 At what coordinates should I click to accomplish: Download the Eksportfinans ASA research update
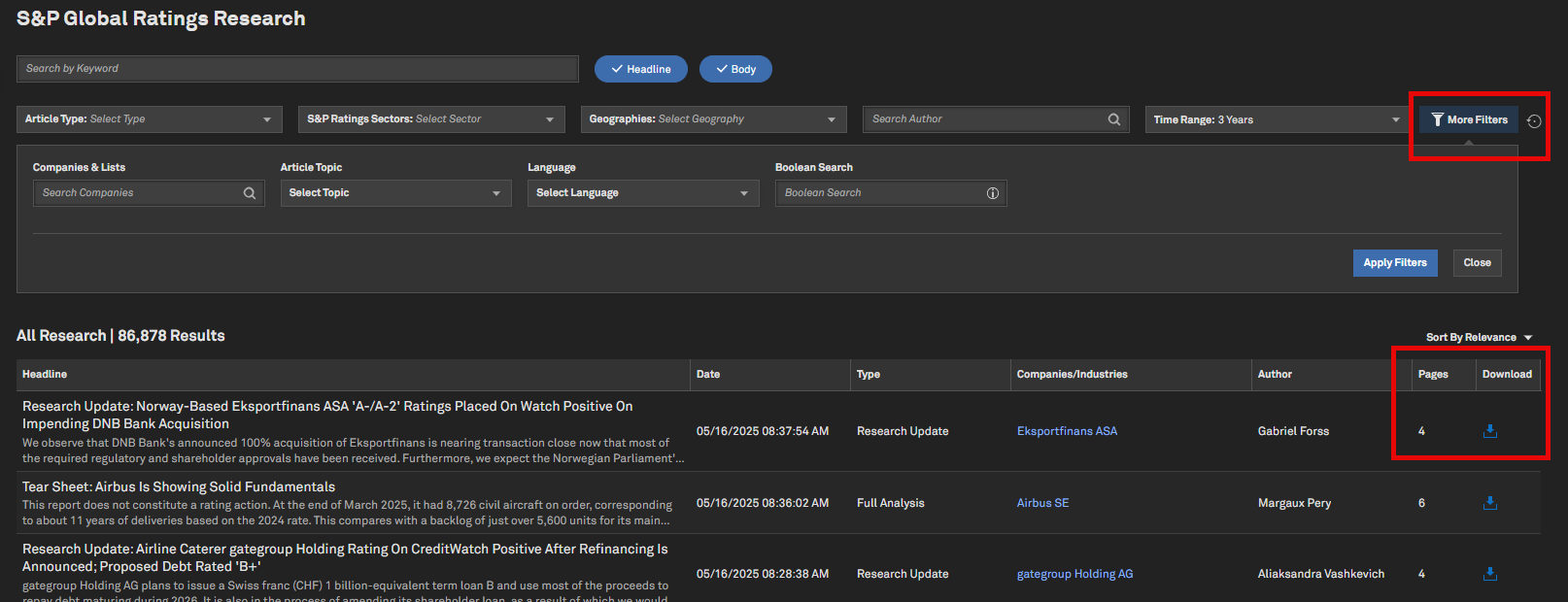(1489, 431)
